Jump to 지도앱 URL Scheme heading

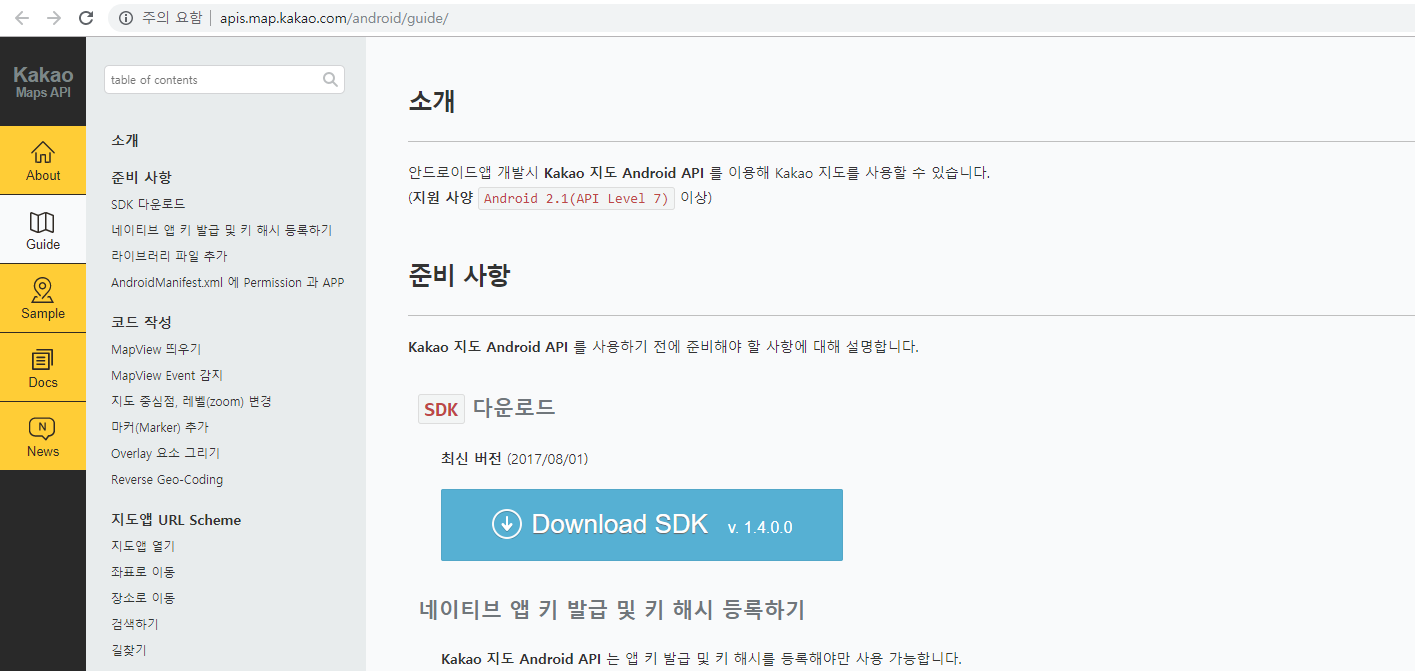tap(176, 520)
